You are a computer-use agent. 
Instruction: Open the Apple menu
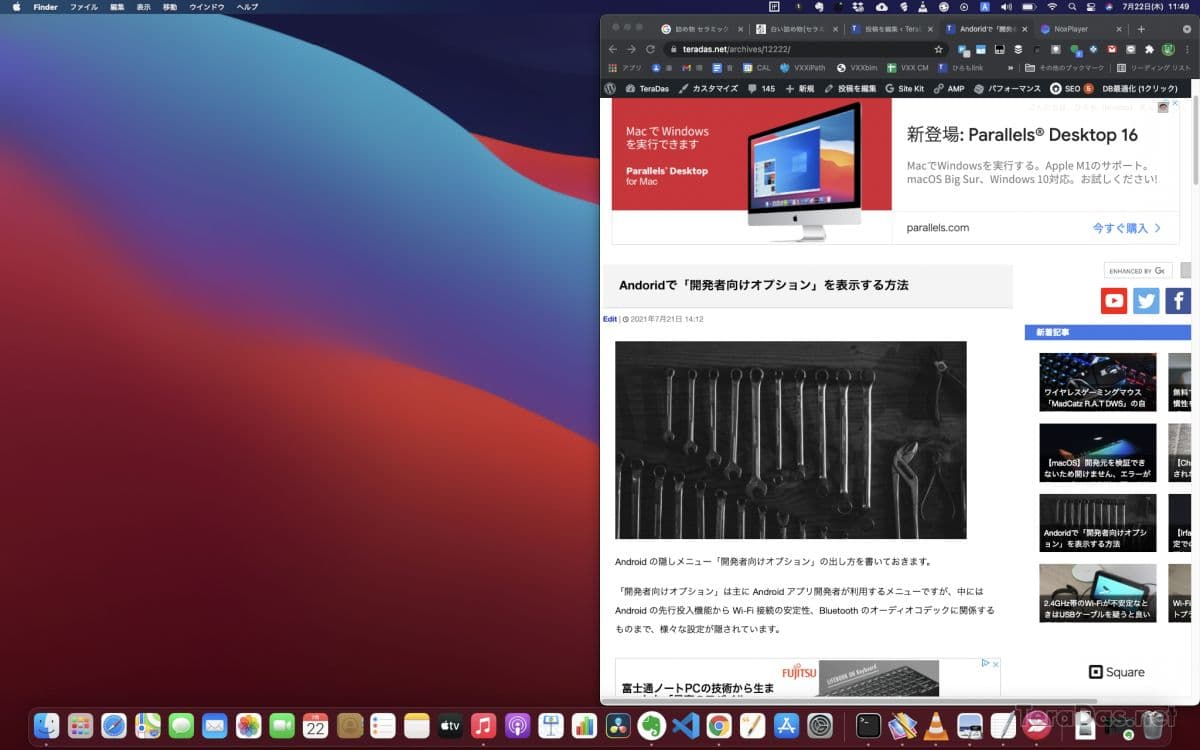click(16, 6)
